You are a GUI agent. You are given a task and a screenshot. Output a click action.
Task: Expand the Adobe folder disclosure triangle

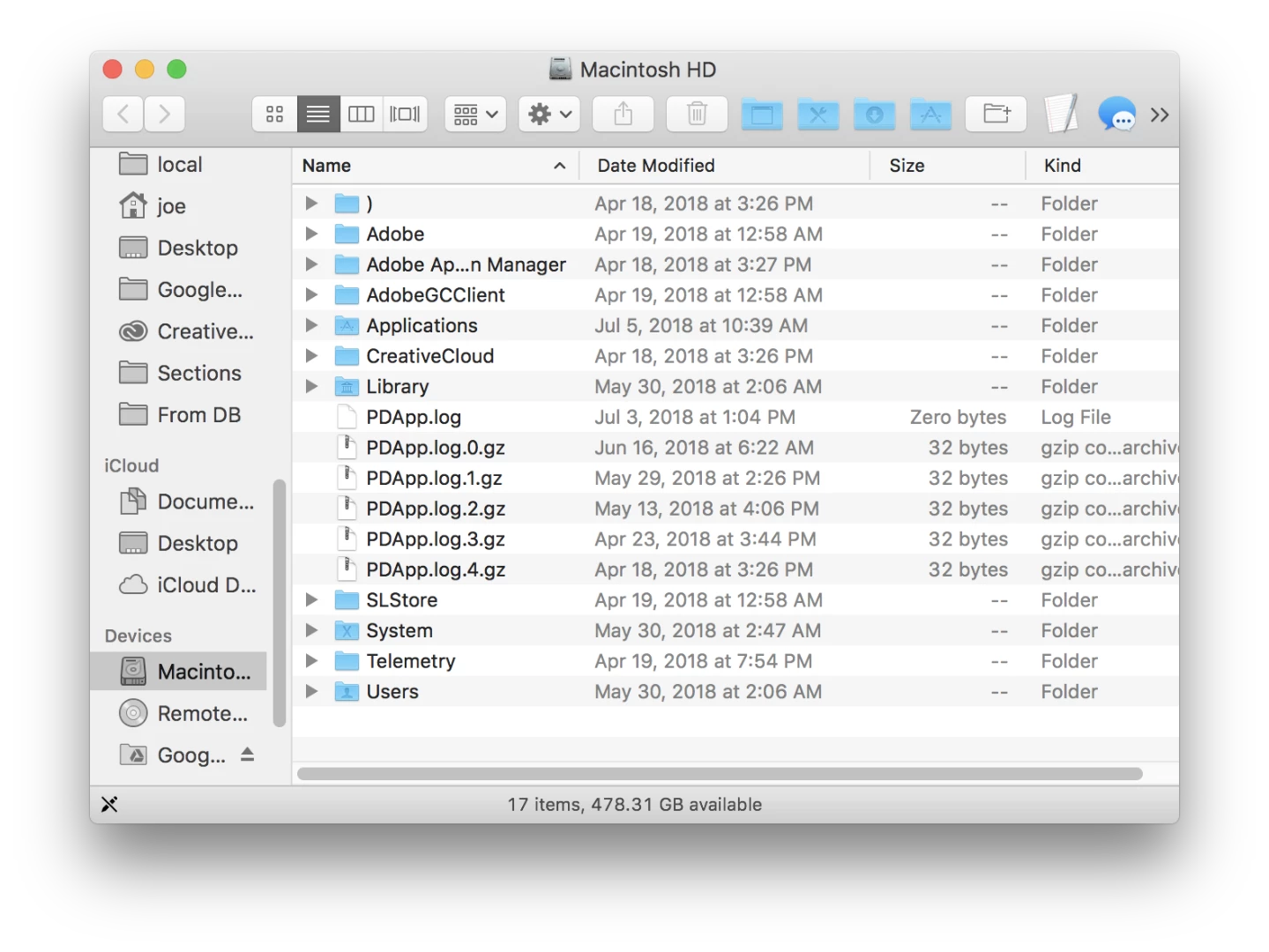coord(311,234)
